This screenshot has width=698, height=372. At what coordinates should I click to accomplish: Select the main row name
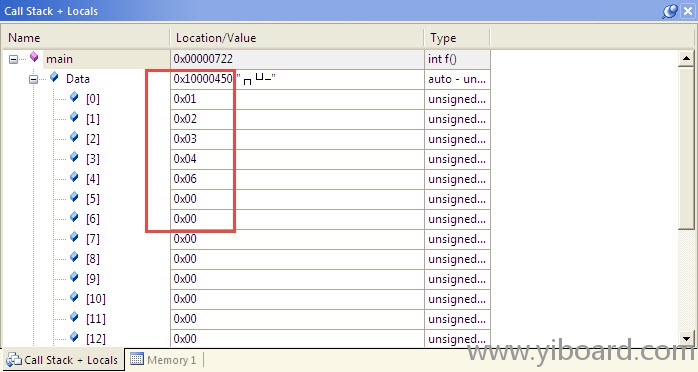click(x=59, y=59)
